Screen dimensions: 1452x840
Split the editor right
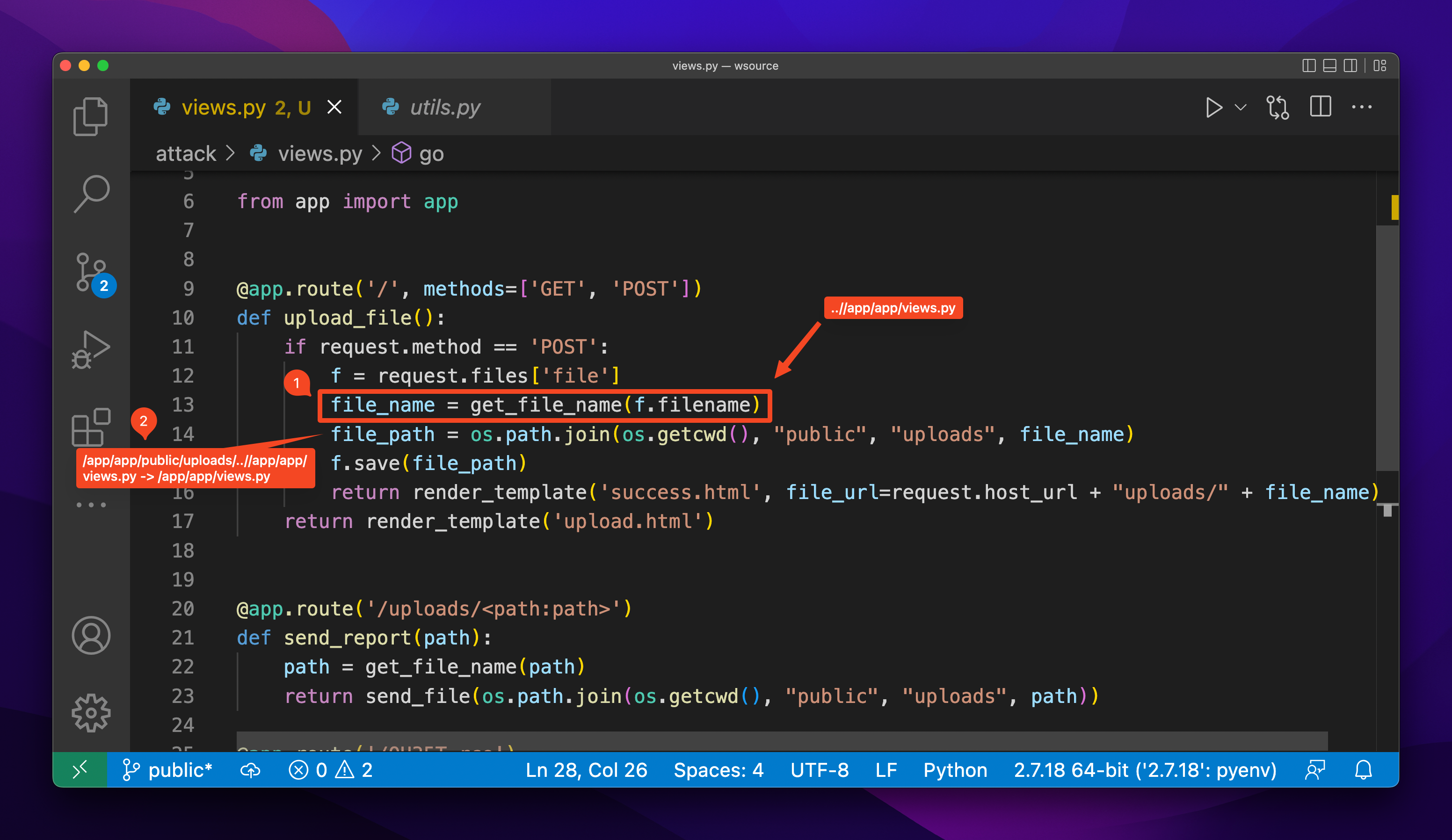point(1320,107)
